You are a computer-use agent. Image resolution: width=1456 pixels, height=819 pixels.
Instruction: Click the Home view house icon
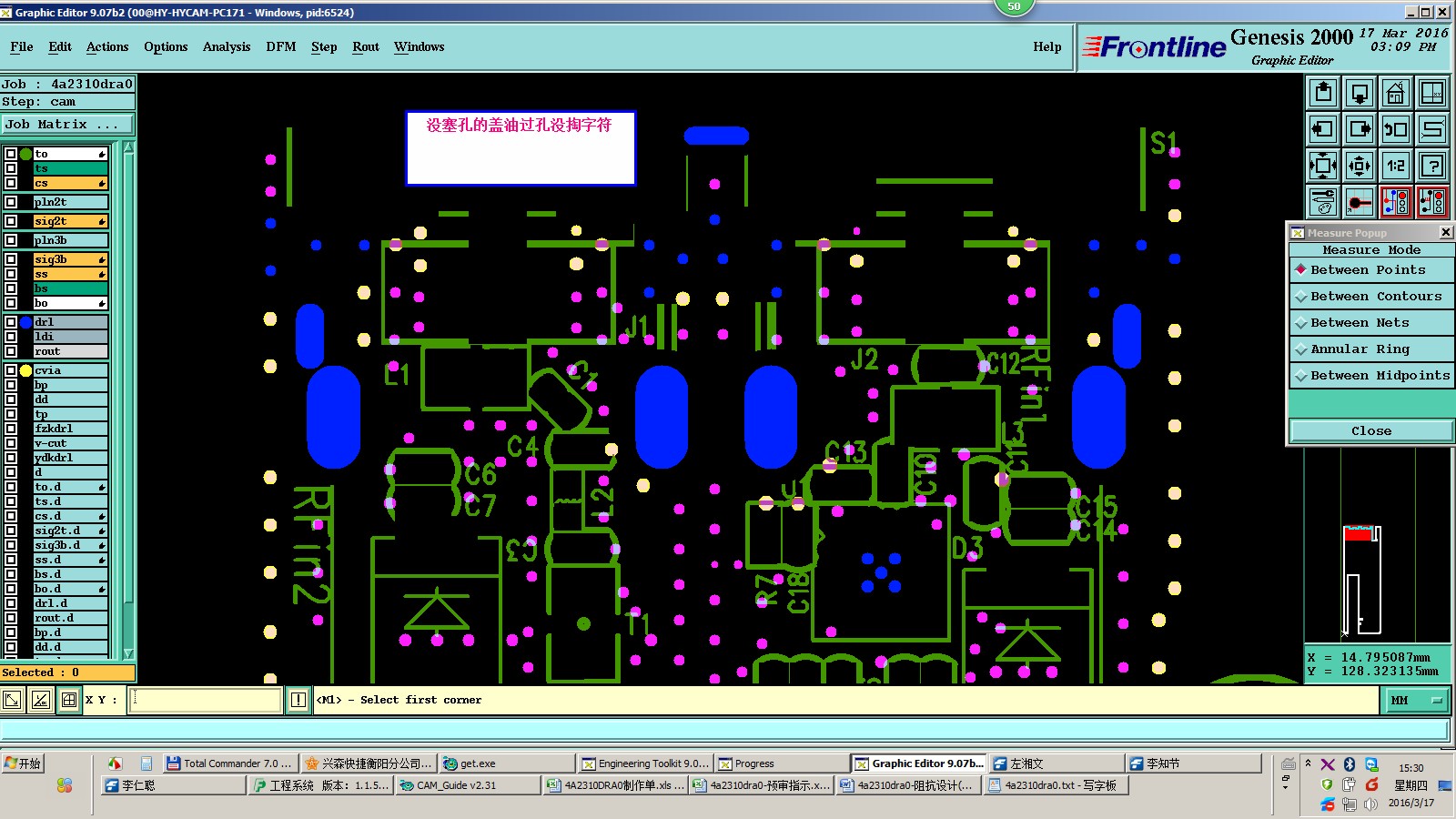[x=1396, y=93]
